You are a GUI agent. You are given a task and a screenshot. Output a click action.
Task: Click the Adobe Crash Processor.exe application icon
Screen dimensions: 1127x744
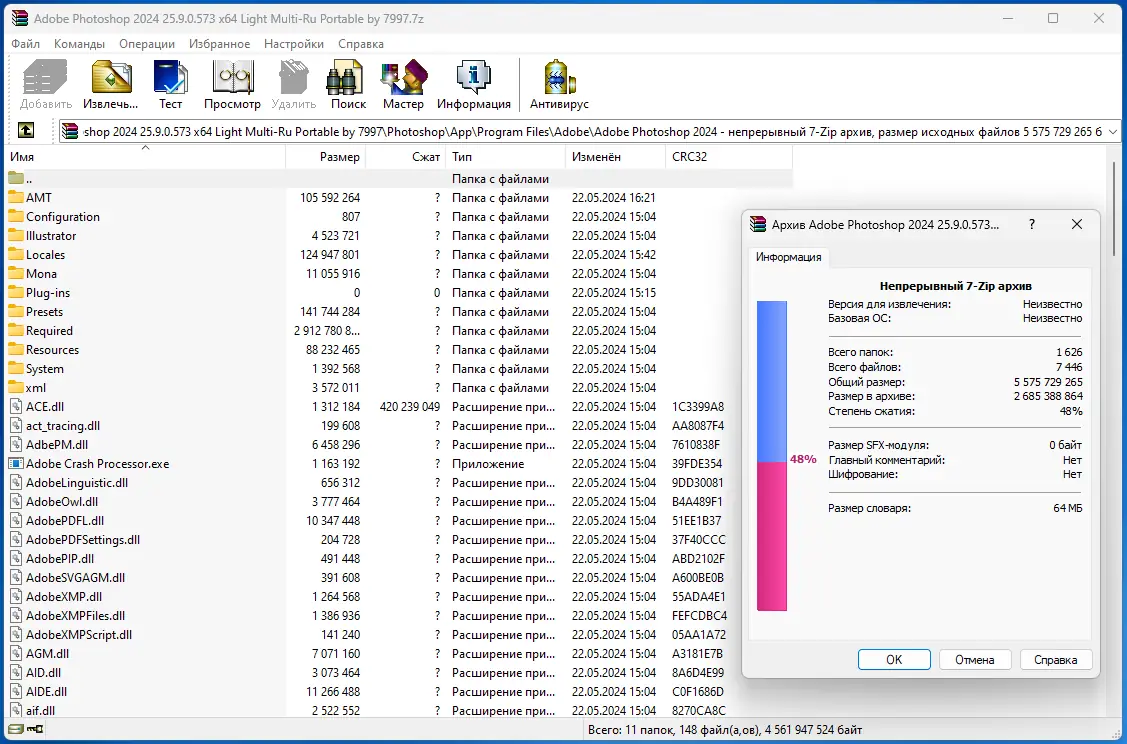pyautogui.click(x=16, y=464)
